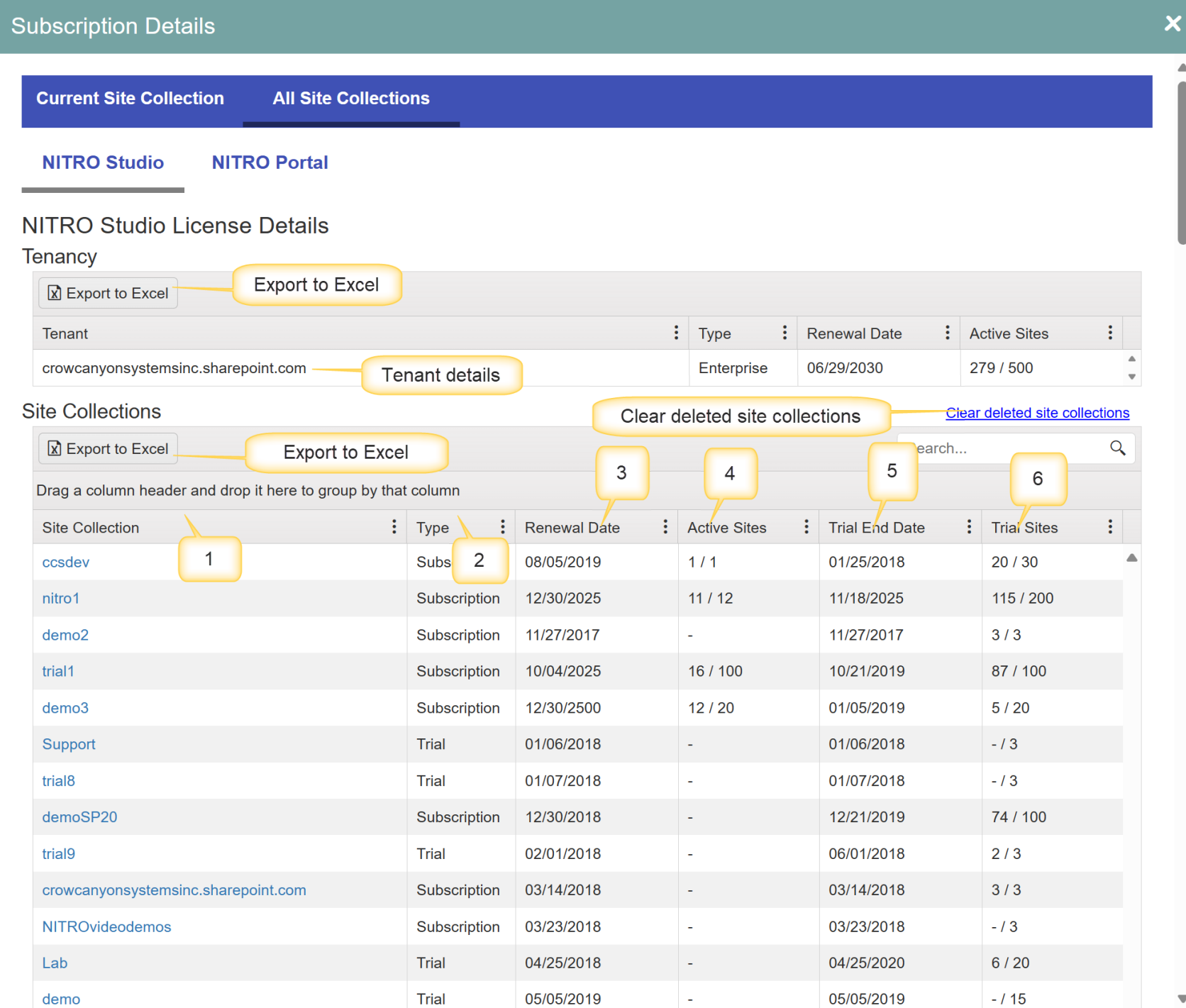The image size is (1186, 1008).
Task: Click tenancy grid scroll up arrow
Action: point(1132,359)
